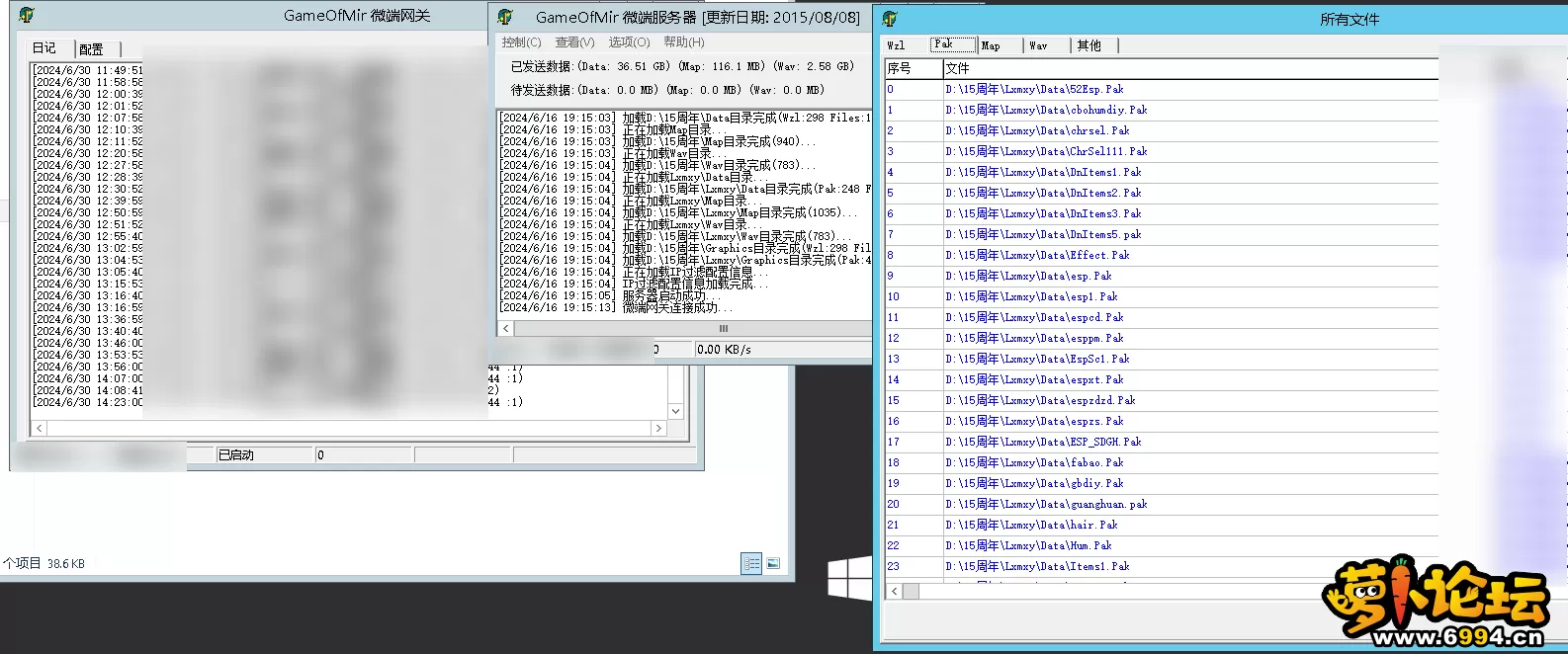This screenshot has height=654, width=1568.
Task: Click the 微端网关连接成功 log line
Action: click(x=617, y=307)
